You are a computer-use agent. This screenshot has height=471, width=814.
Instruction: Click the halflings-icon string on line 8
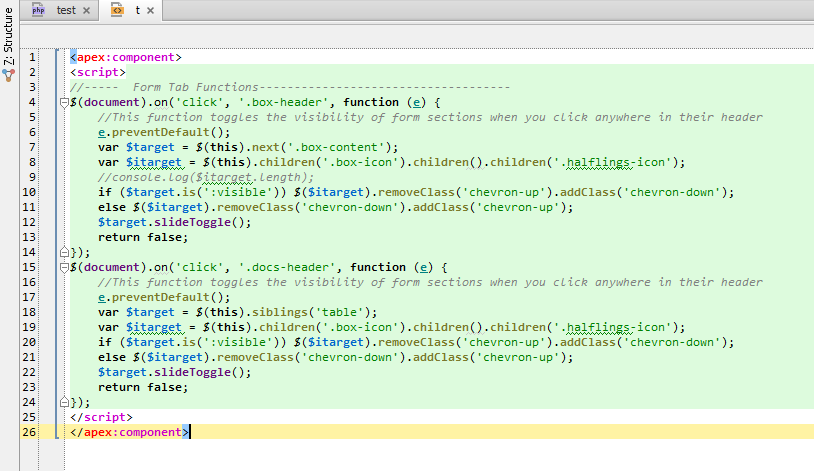click(613, 163)
